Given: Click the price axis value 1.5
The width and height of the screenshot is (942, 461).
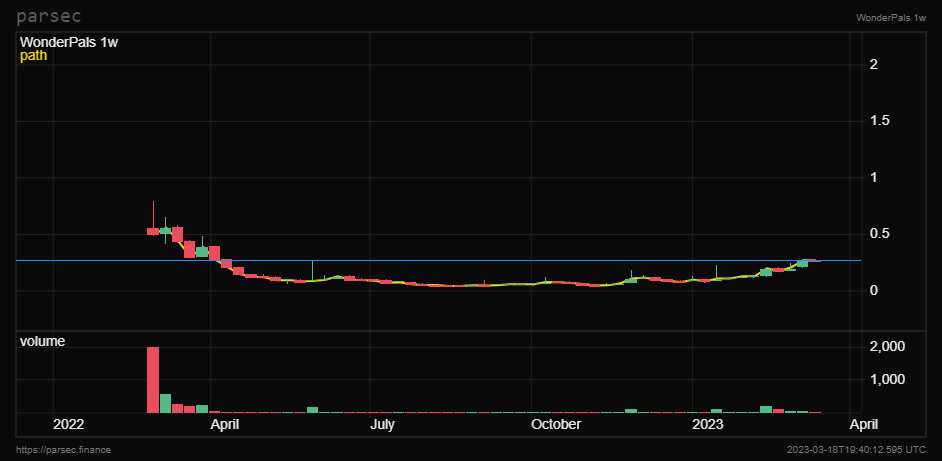Looking at the screenshot, I should tap(880, 121).
